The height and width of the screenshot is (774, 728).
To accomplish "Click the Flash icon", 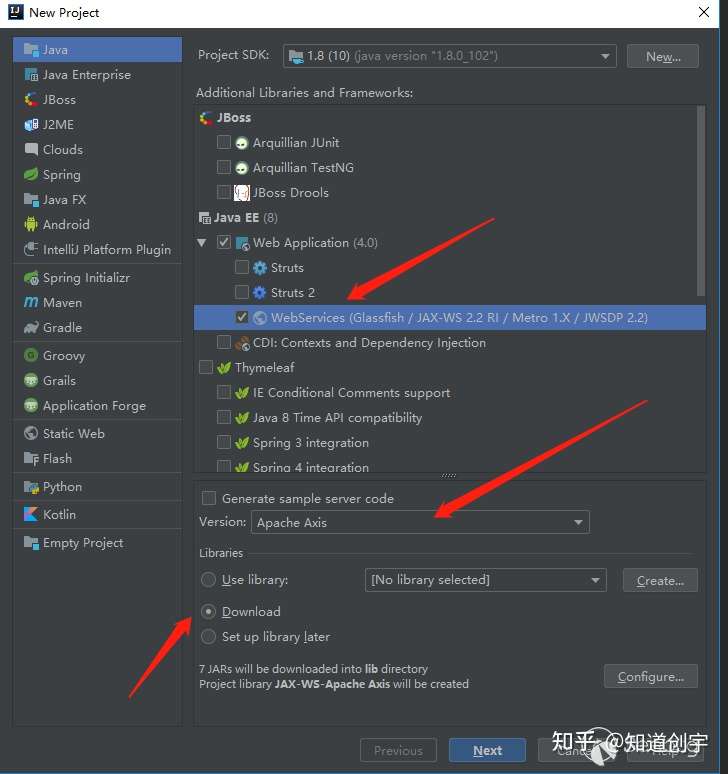I will [x=31, y=458].
